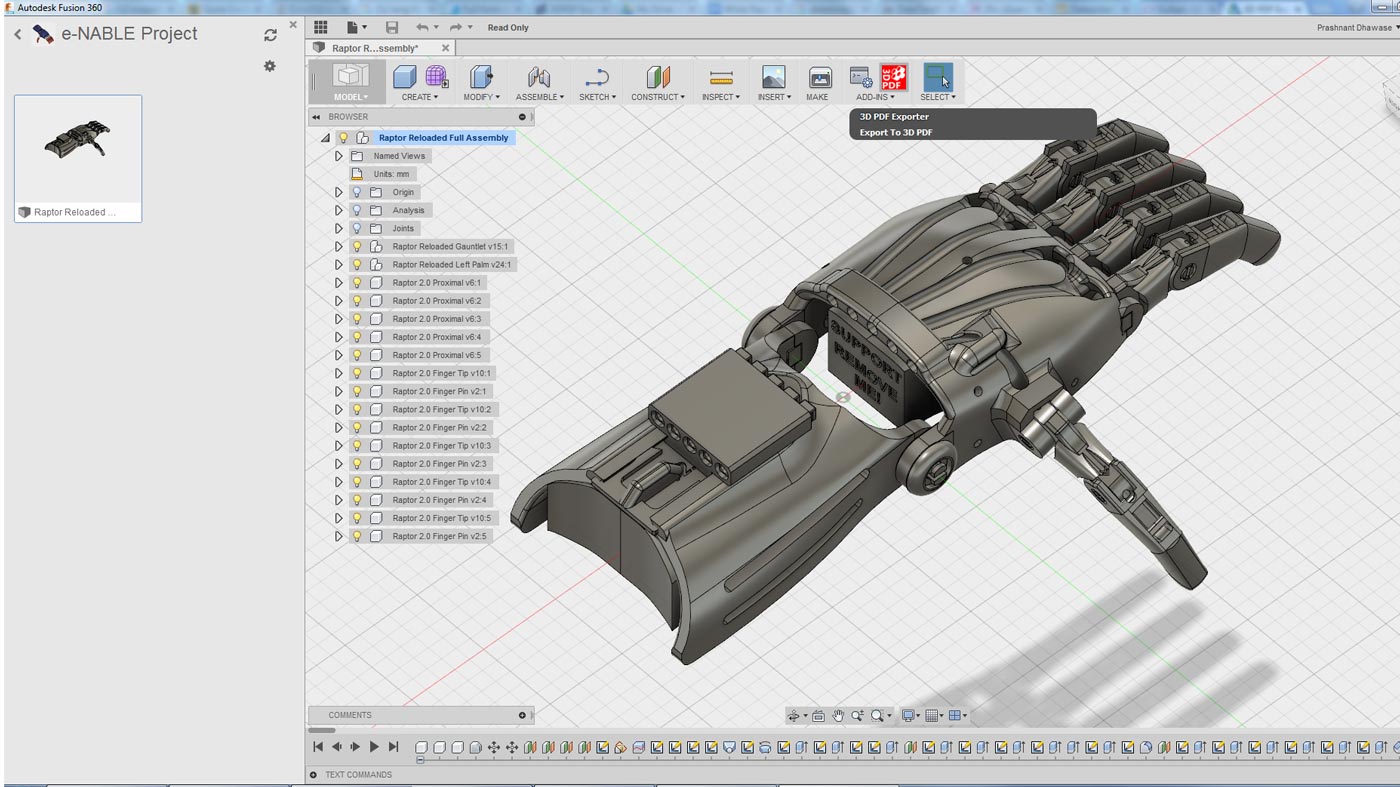The width and height of the screenshot is (1400, 787).
Task: Select Raptor 2.0 Proximal v6:3 in browser
Action: click(436, 319)
